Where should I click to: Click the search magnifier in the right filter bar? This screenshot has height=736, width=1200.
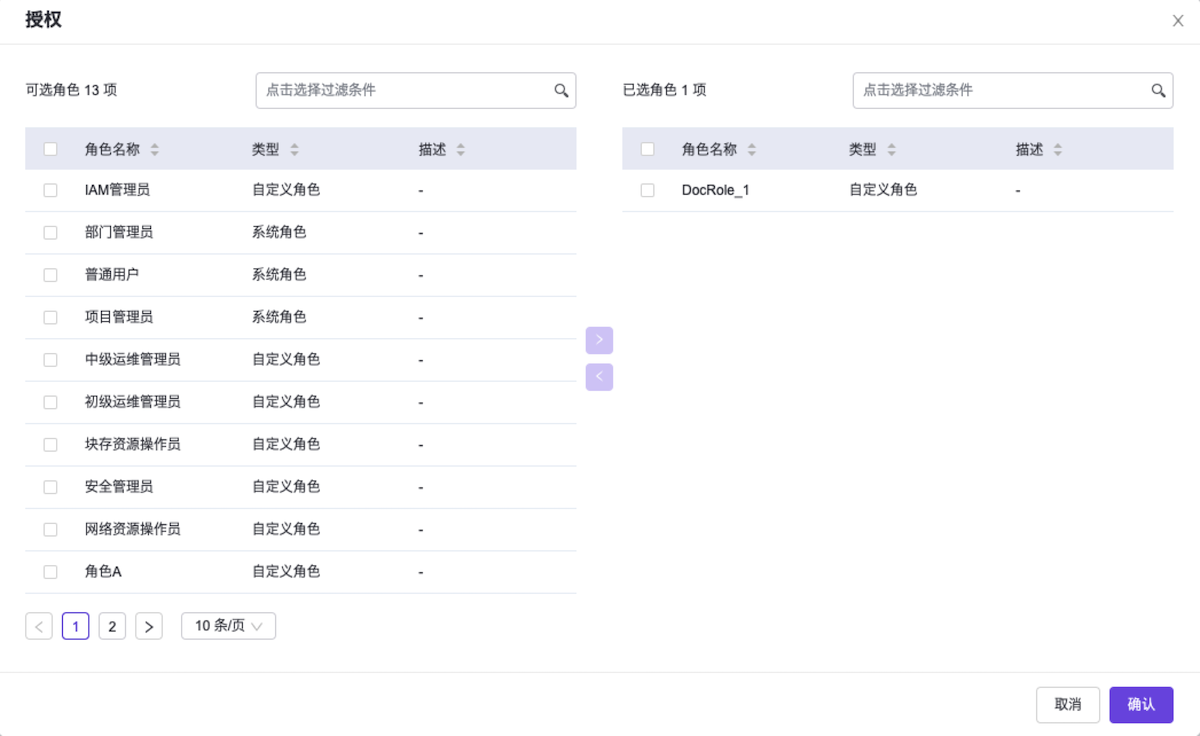click(1159, 90)
